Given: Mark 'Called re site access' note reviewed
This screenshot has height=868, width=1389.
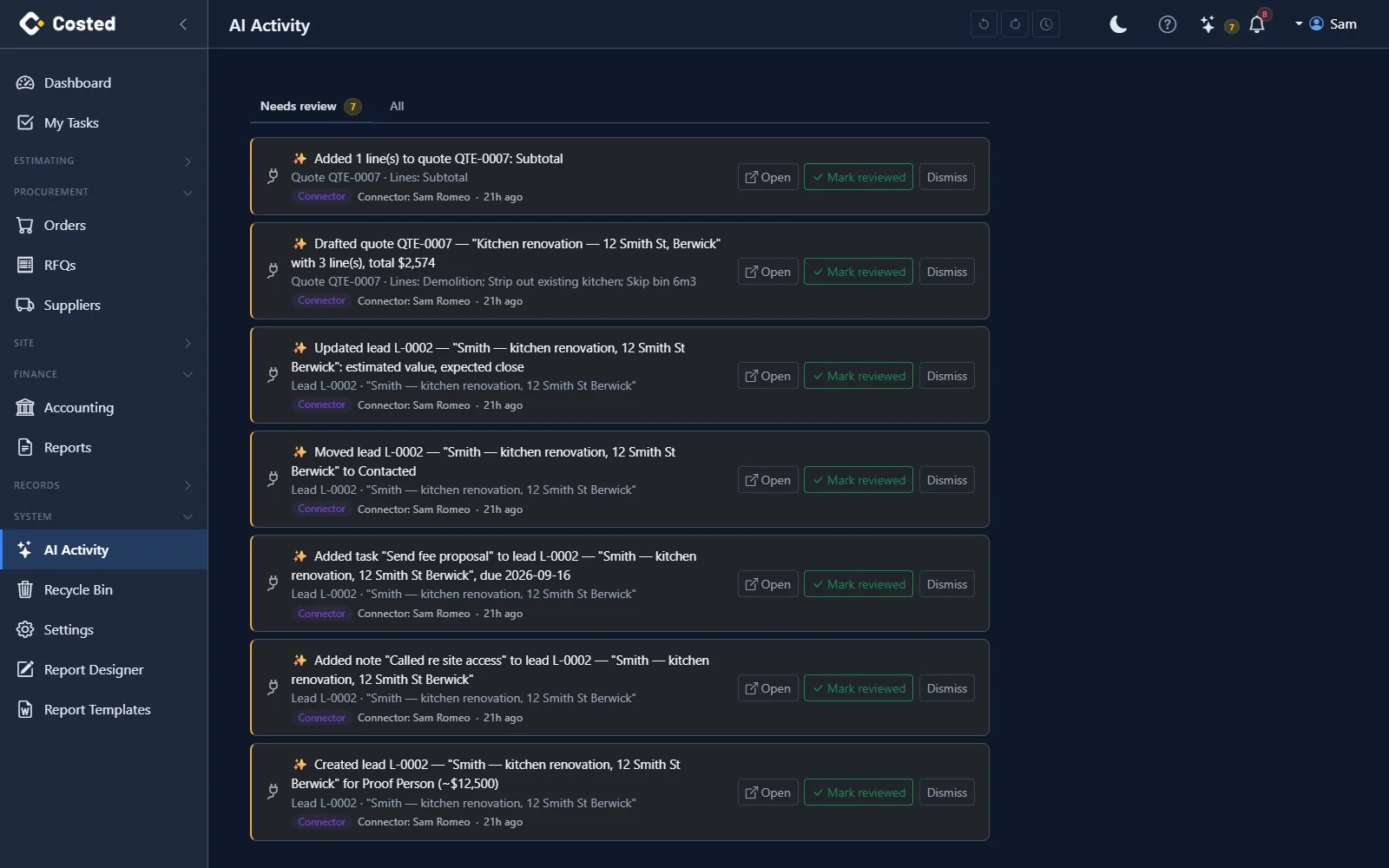Looking at the screenshot, I should [x=859, y=688].
